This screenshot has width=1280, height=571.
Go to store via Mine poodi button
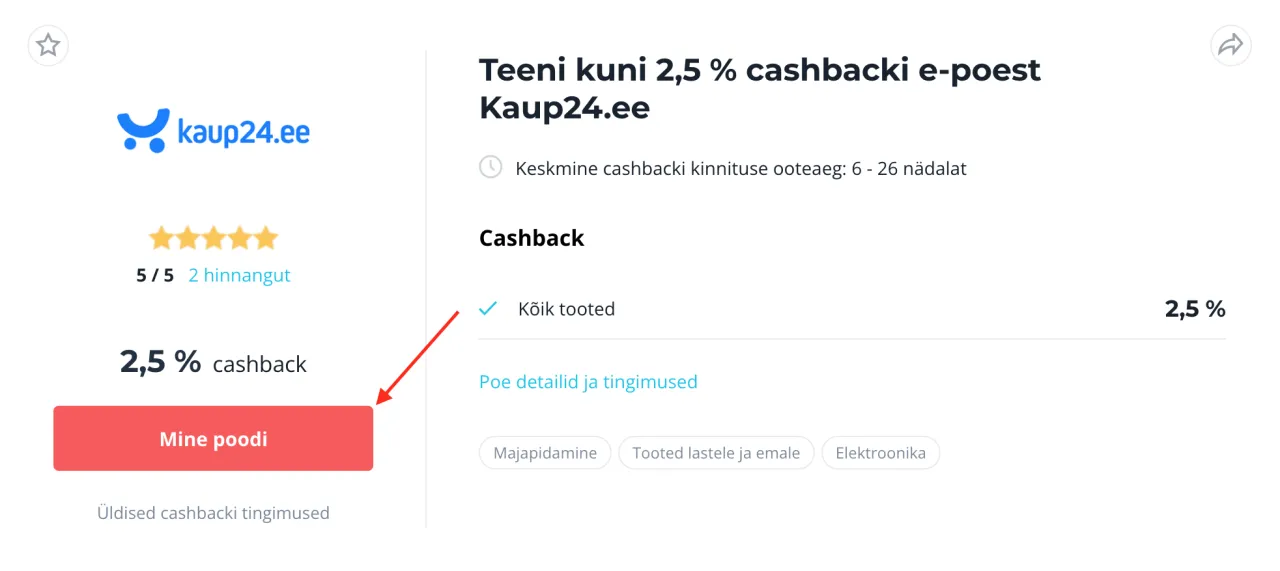point(213,438)
